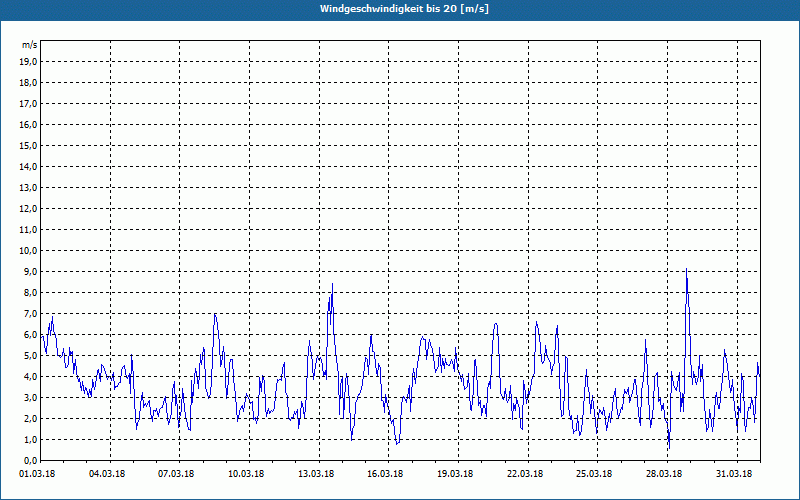Click the 4,0 y-axis label
The image size is (800, 500).
coord(30,377)
